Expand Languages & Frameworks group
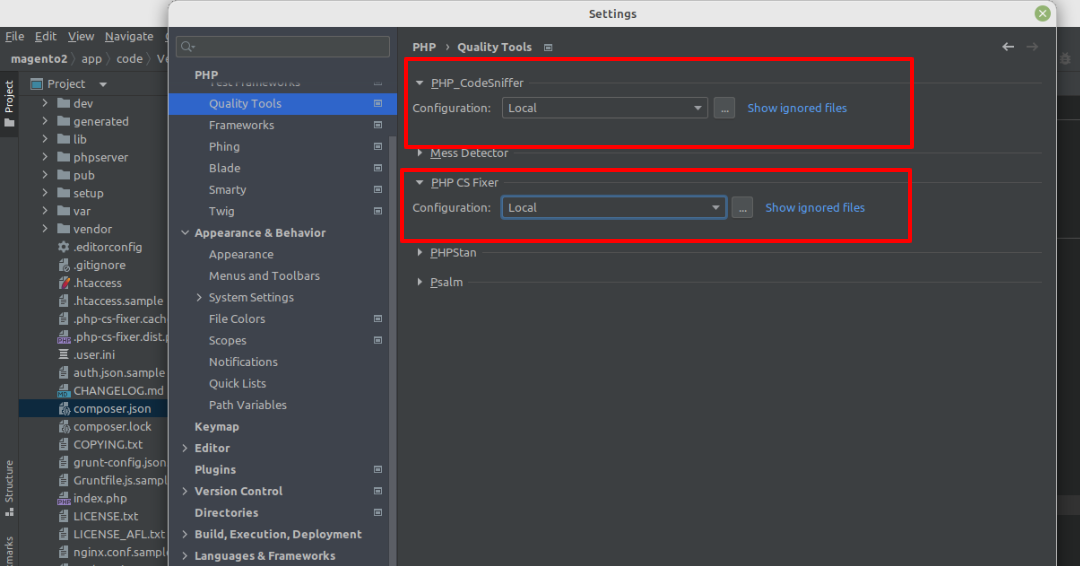This screenshot has width=1080, height=566. pyautogui.click(x=185, y=556)
